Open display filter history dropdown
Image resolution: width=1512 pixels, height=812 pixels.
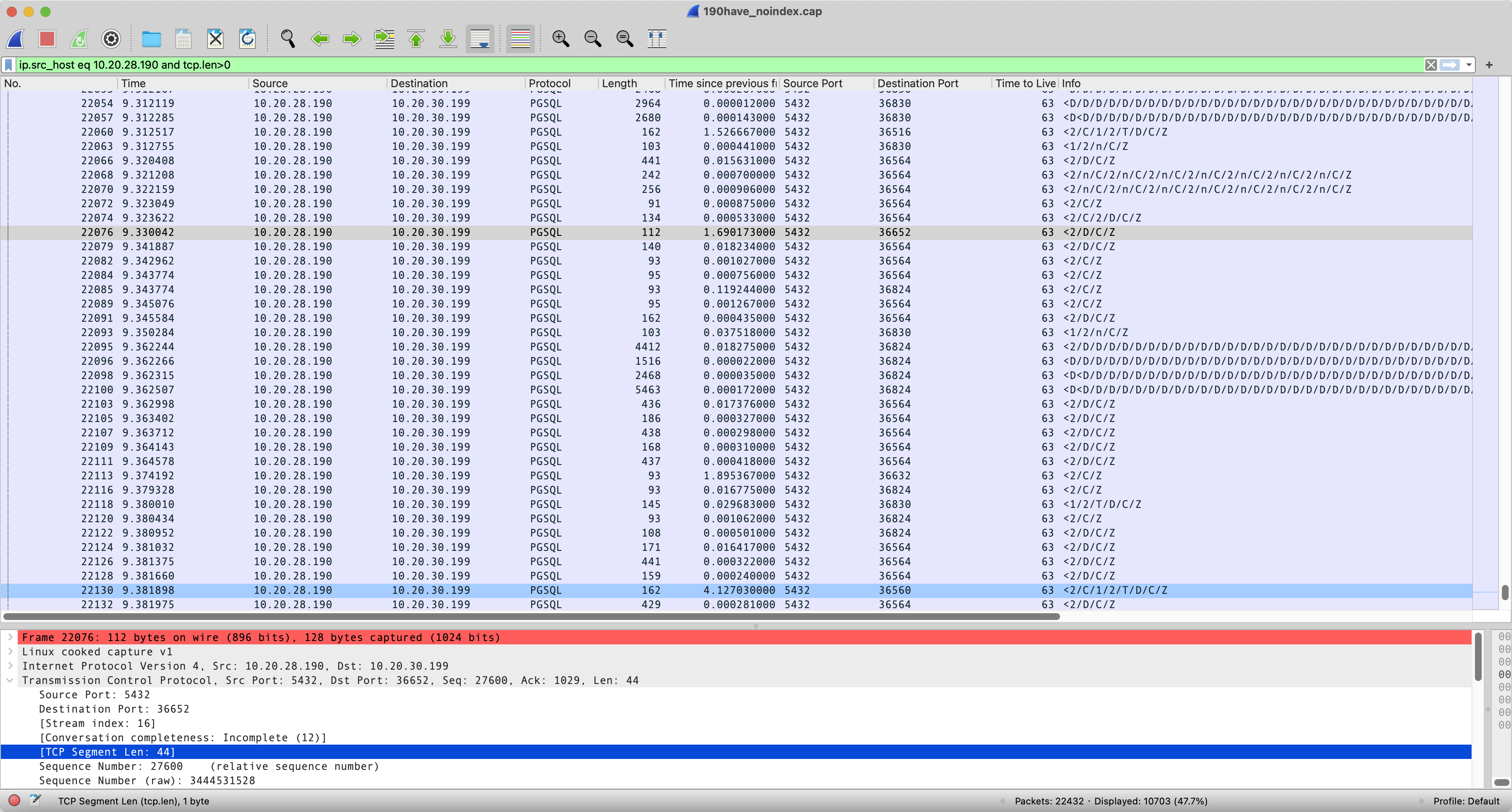[x=1469, y=64]
